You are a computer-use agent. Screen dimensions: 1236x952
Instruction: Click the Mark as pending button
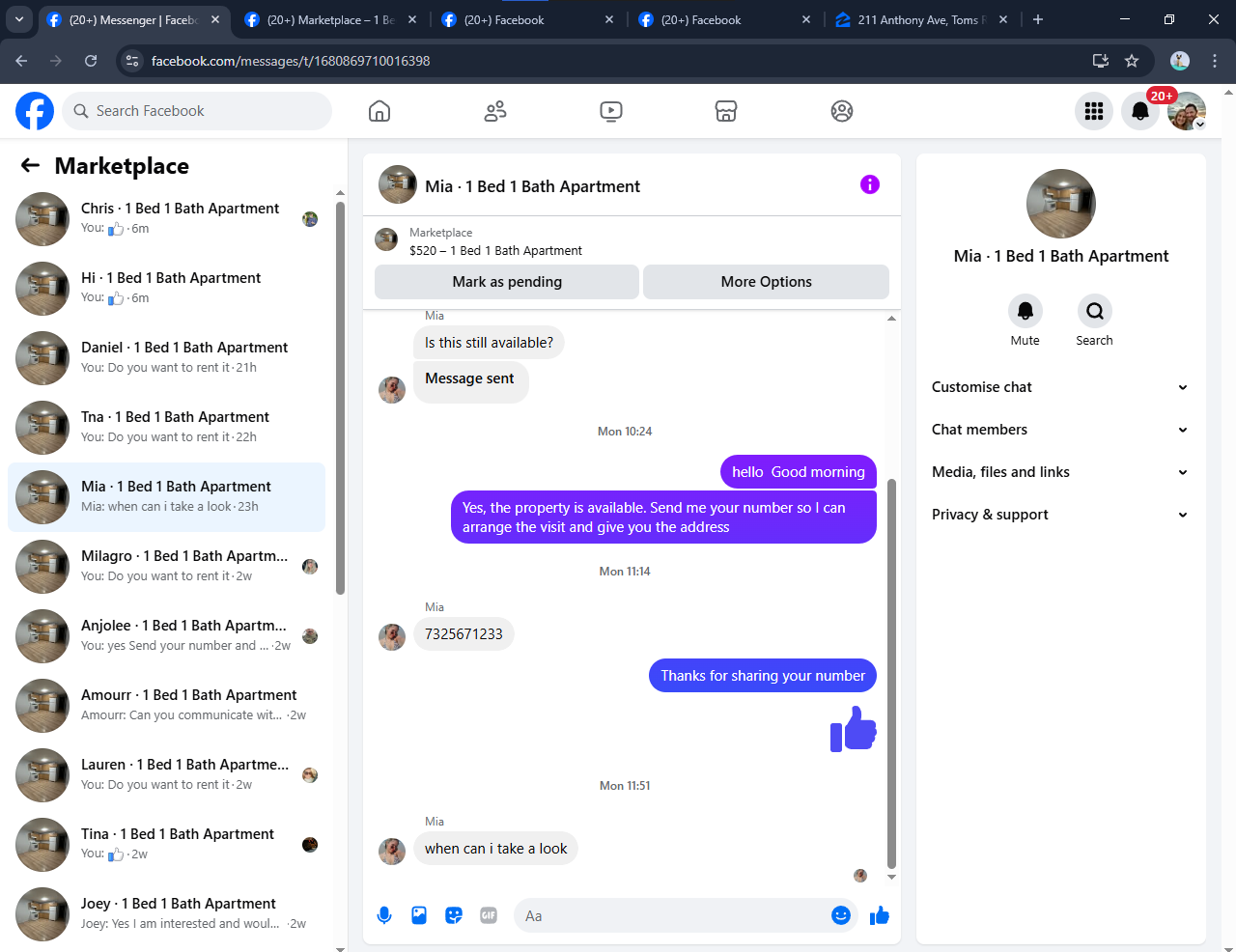(507, 282)
